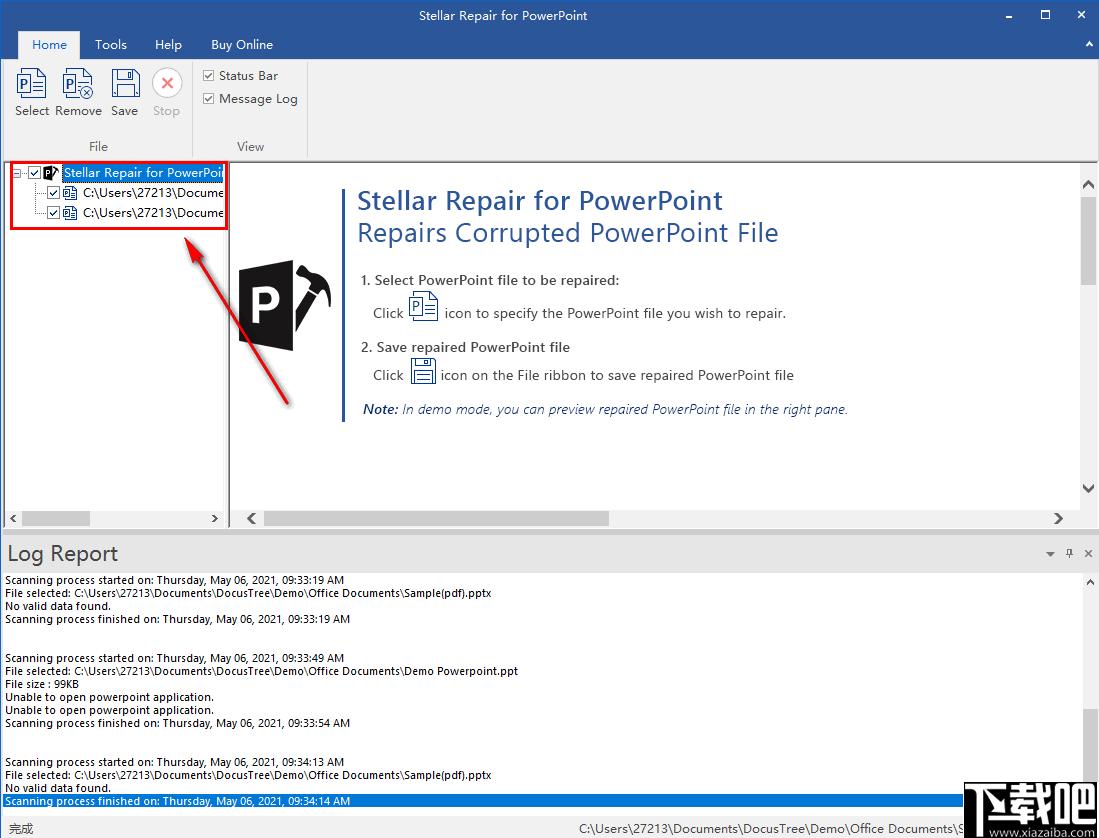Click the status bar file path text
1099x838 pixels.
coord(771,829)
